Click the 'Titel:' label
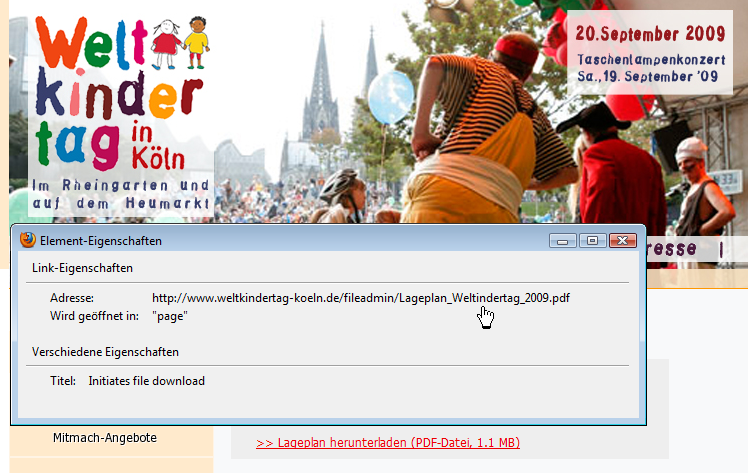748x473 pixels. (x=63, y=381)
